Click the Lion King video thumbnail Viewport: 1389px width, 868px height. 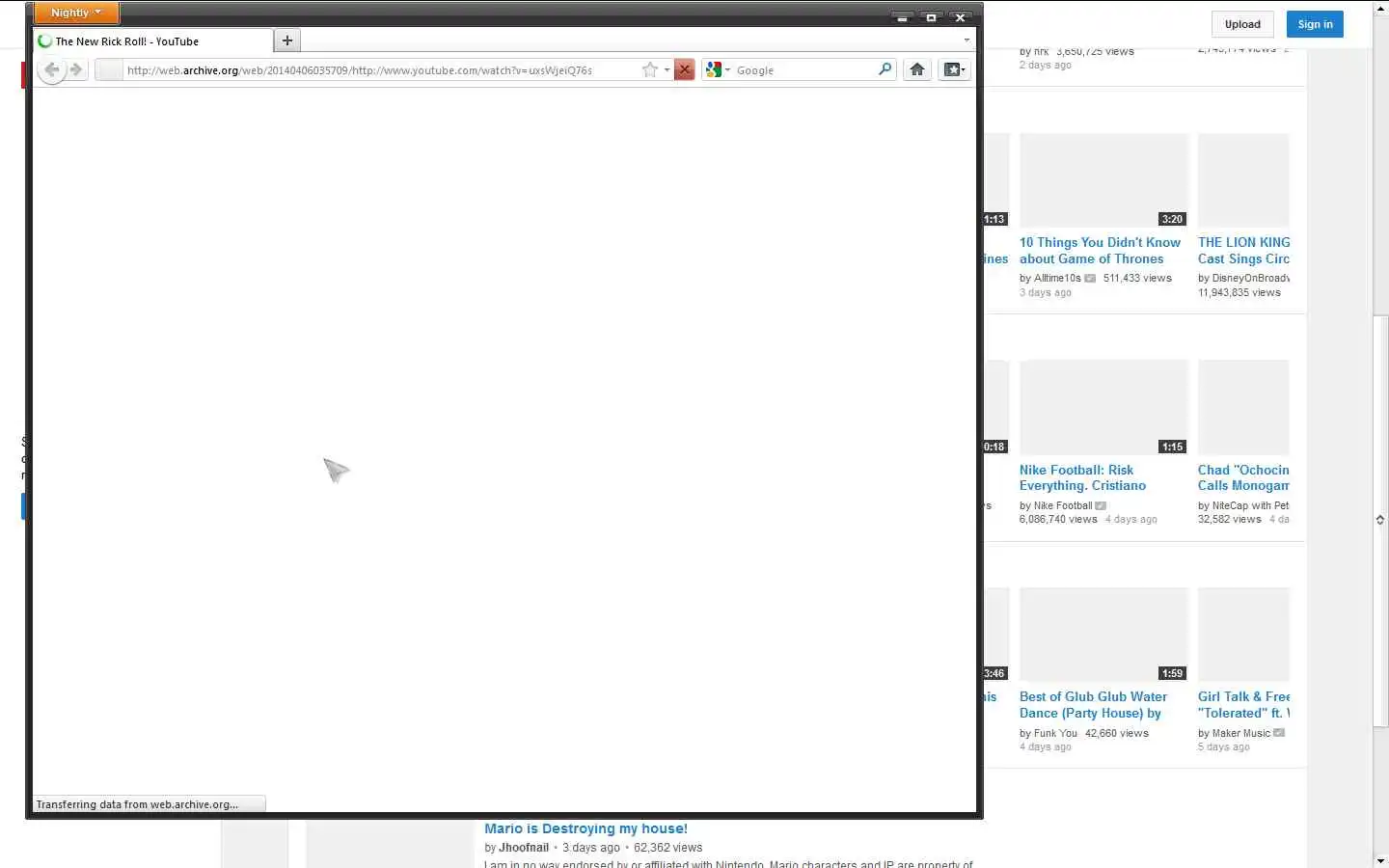pyautogui.click(x=1243, y=180)
